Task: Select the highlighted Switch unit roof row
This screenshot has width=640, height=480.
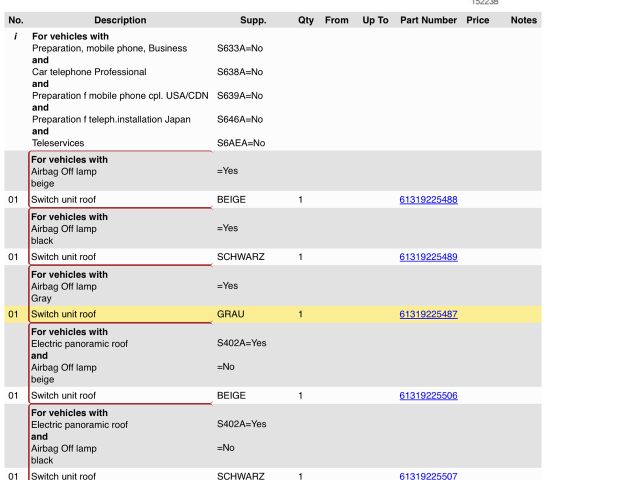Action: 64,314
